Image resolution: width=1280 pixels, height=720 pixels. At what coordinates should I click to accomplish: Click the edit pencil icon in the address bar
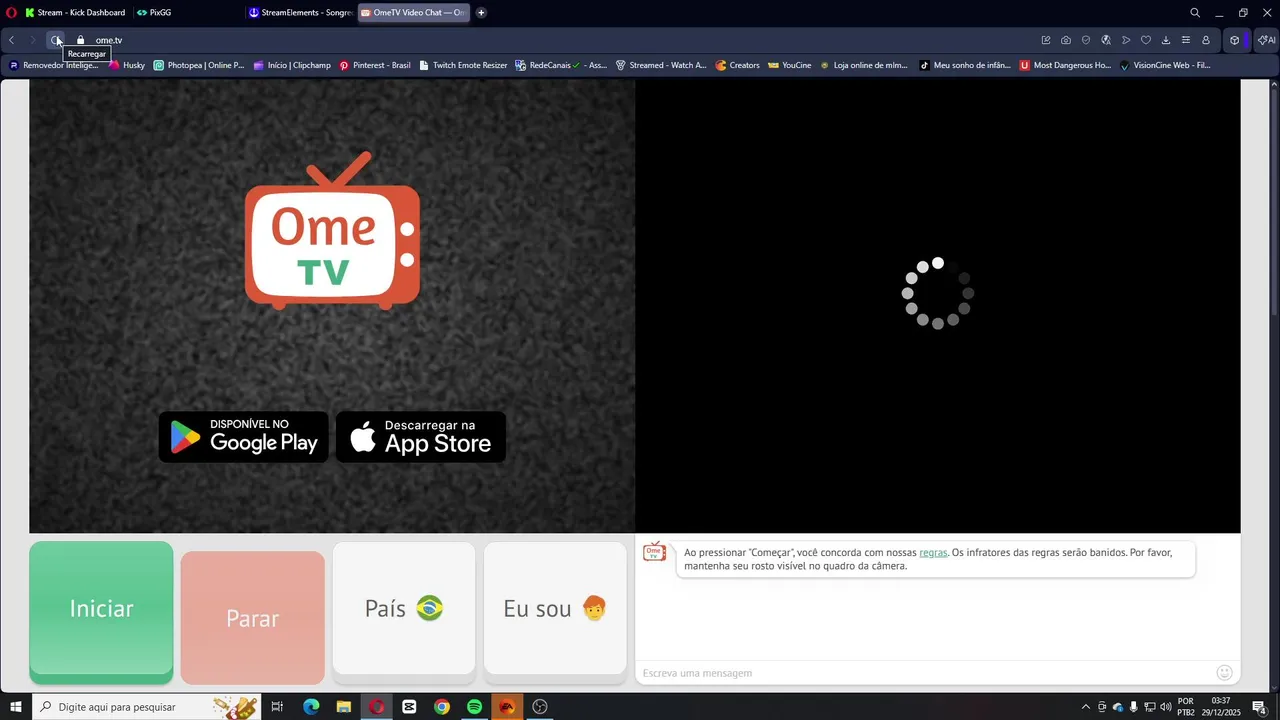1046,40
